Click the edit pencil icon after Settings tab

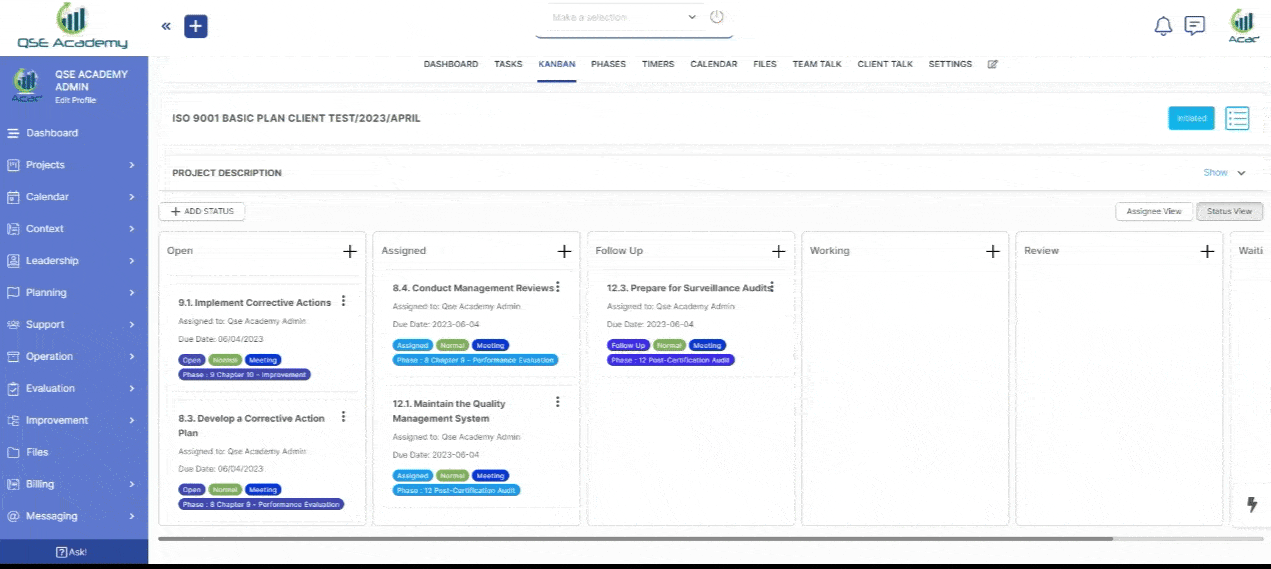coord(993,64)
